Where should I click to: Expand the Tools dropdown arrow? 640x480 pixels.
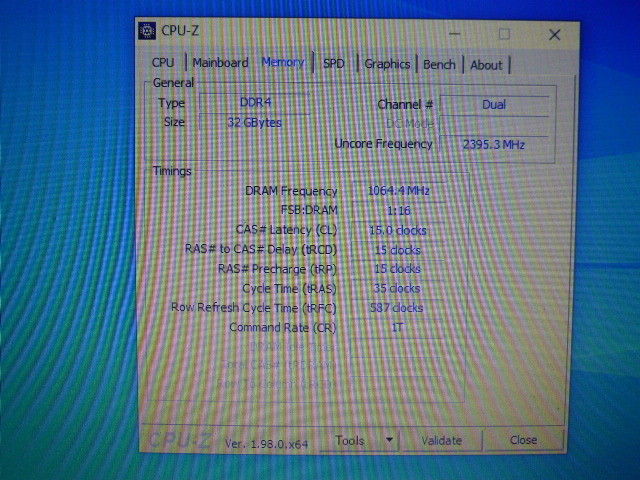(x=389, y=440)
